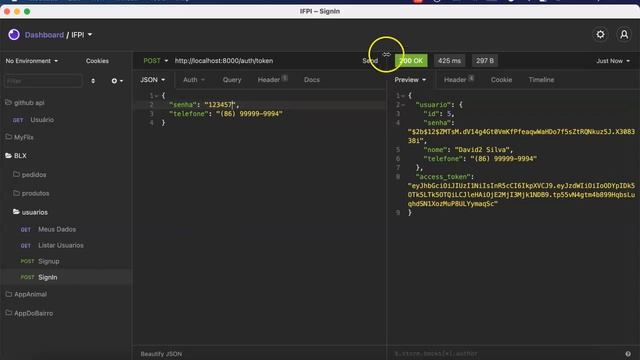The image size is (640, 360).
Task: Open the JSON body type dropdown
Action: 153,80
